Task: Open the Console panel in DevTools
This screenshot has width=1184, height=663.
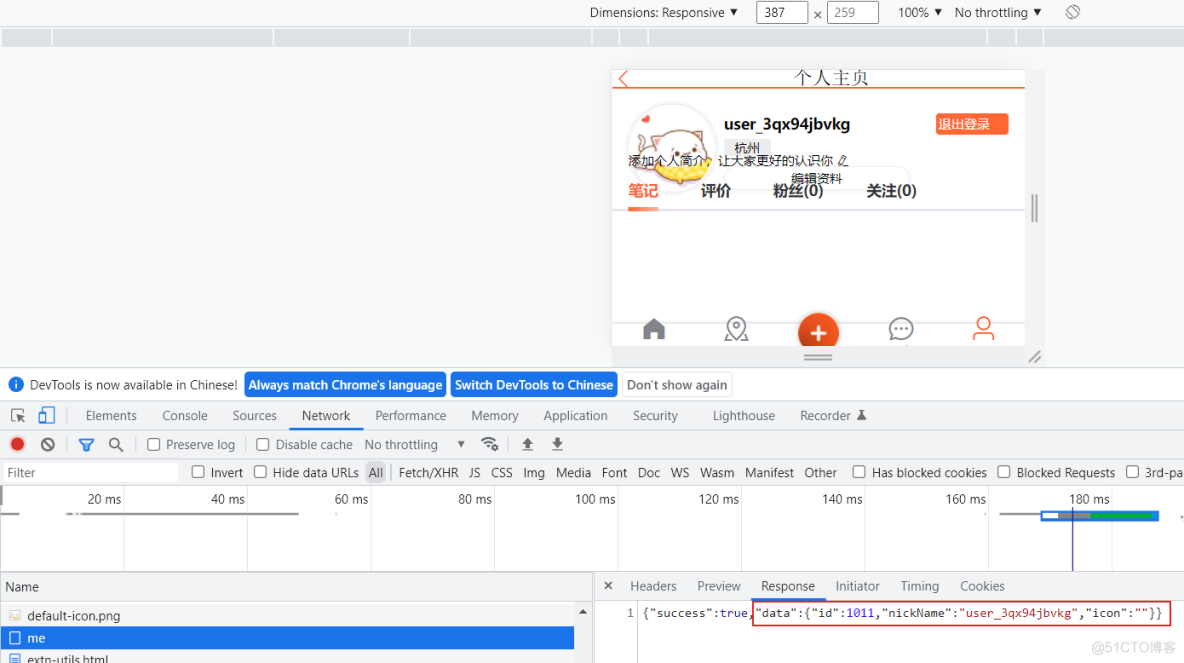Action: point(184,415)
